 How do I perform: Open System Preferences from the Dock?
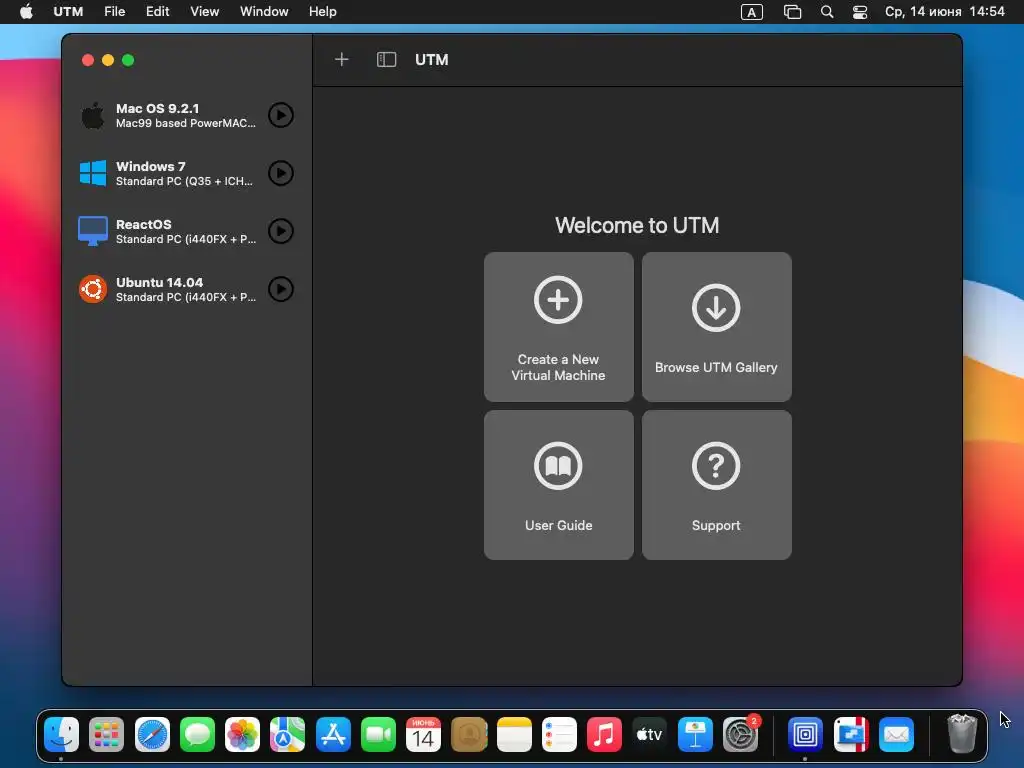(x=741, y=735)
